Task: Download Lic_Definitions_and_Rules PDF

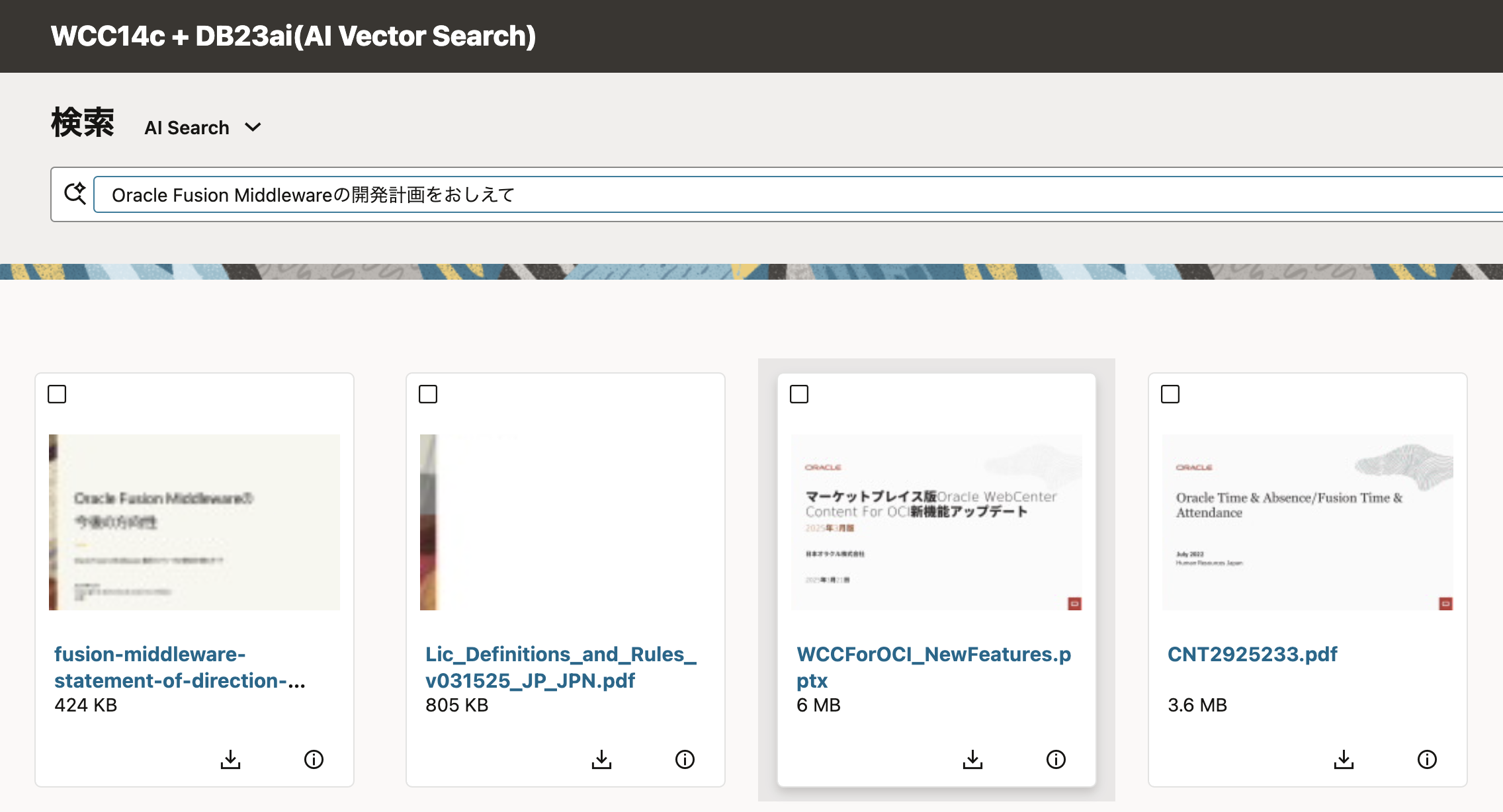Action: click(601, 759)
